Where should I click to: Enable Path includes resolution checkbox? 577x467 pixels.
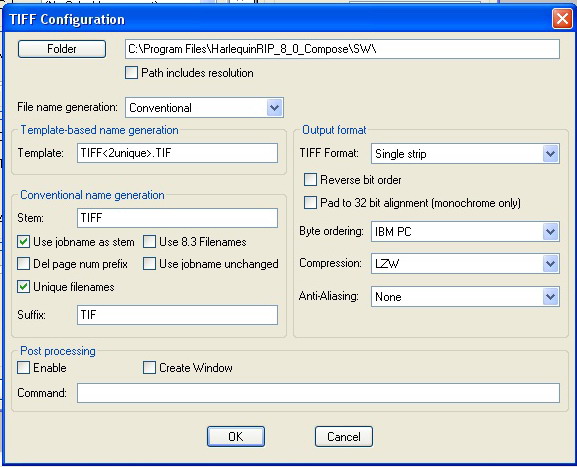click(x=131, y=72)
